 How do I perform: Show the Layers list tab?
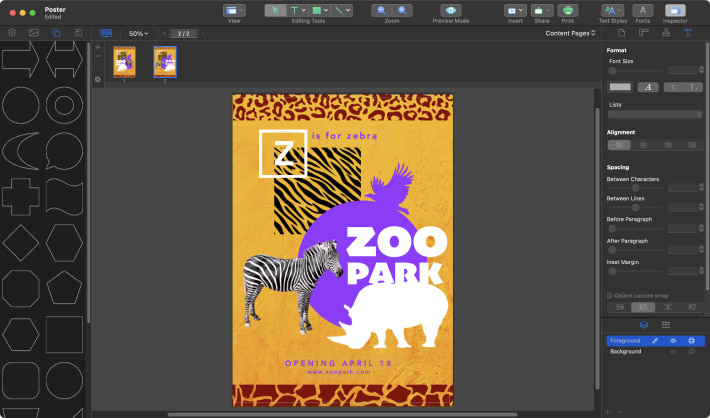pyautogui.click(x=643, y=325)
